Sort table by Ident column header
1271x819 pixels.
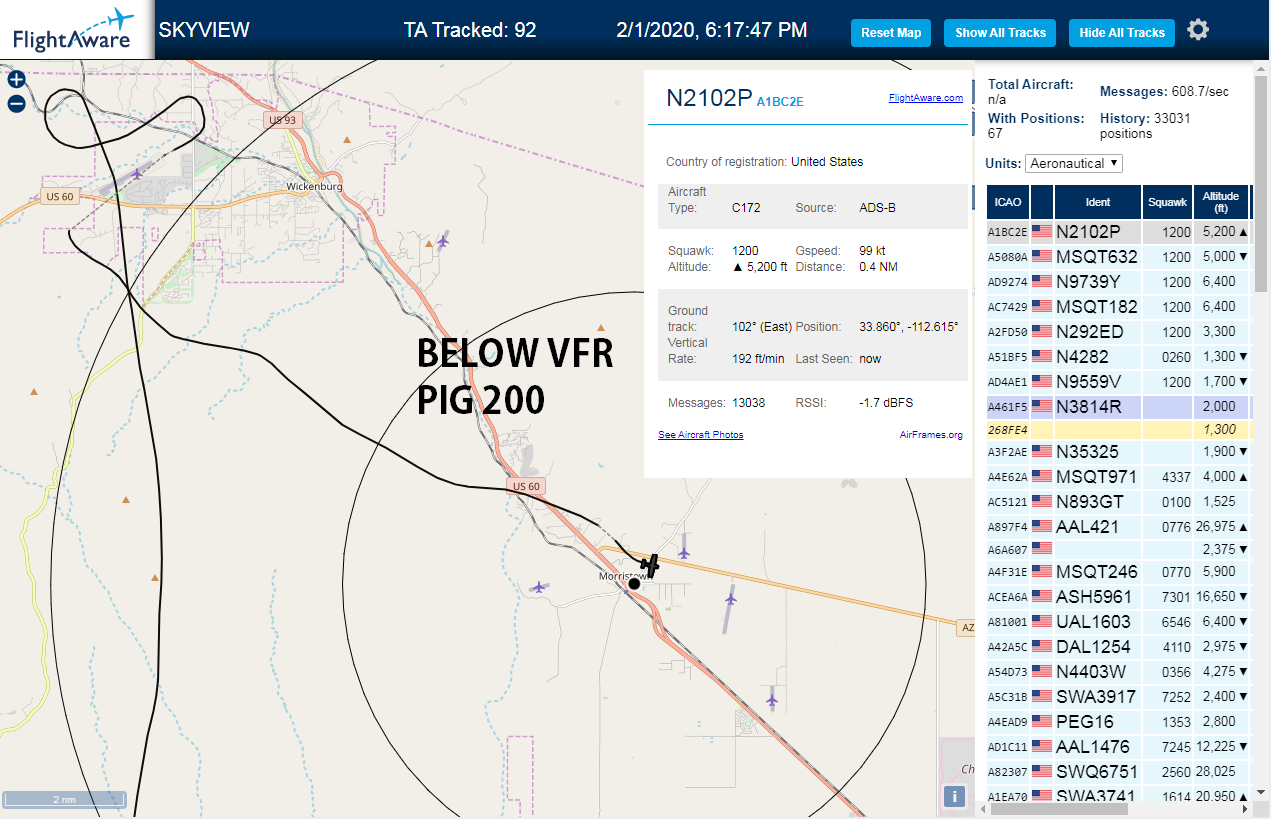pos(1097,202)
